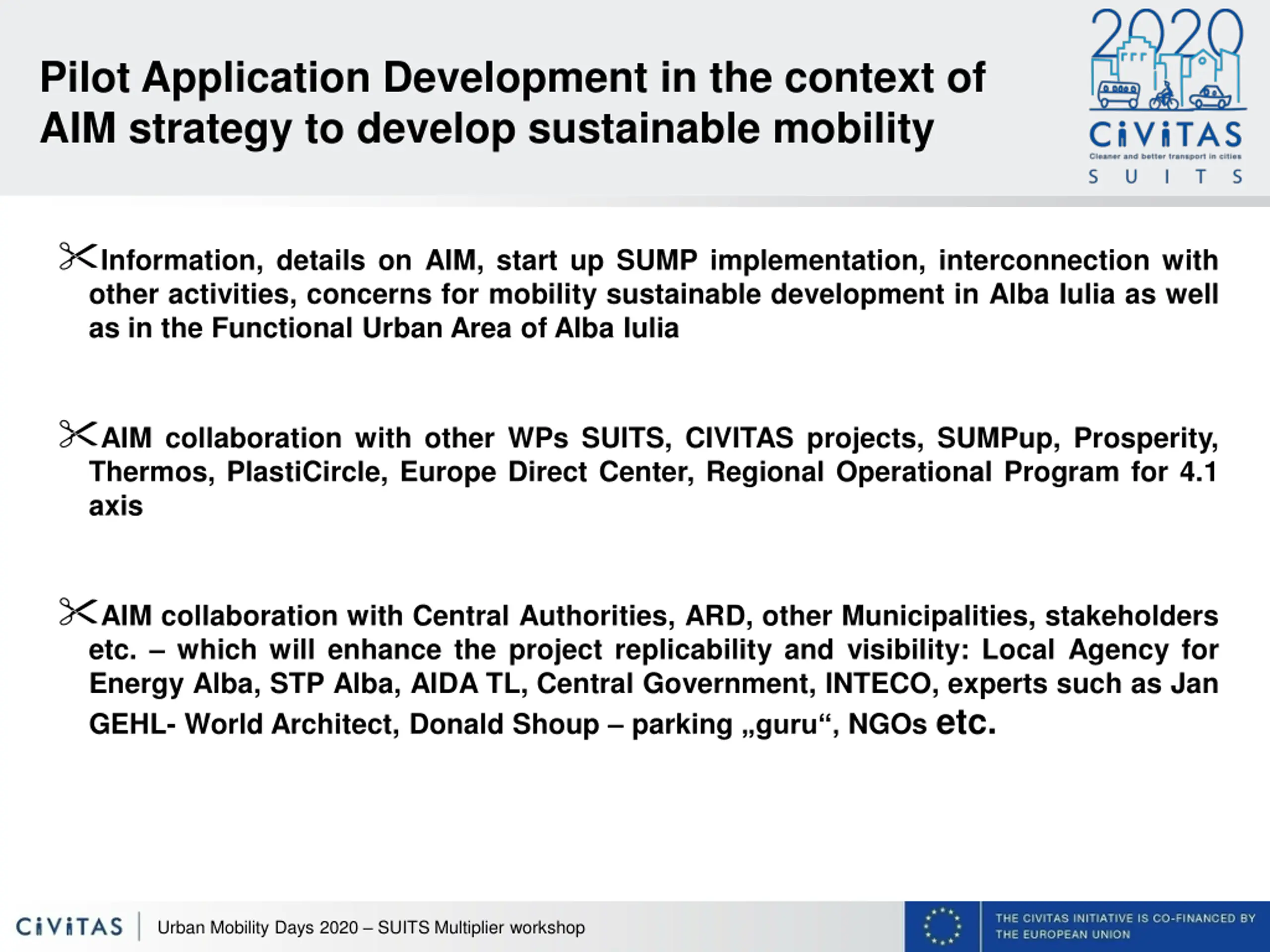Click the word 'axis'

[x=116, y=506]
